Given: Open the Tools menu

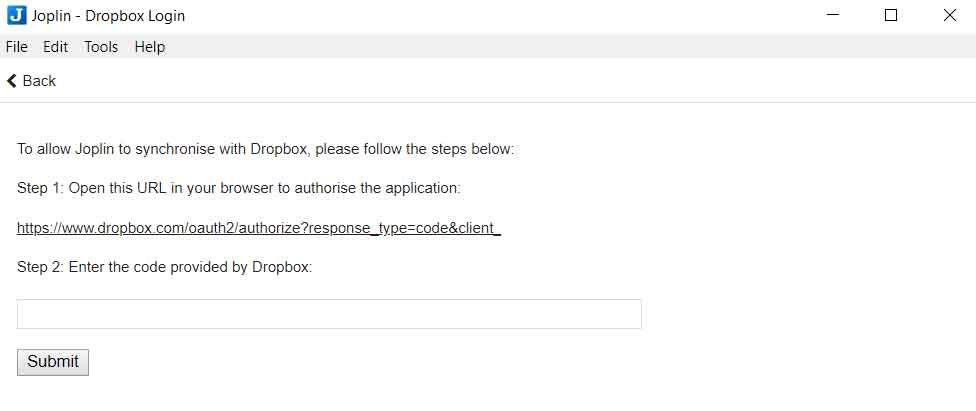Looking at the screenshot, I should (101, 47).
